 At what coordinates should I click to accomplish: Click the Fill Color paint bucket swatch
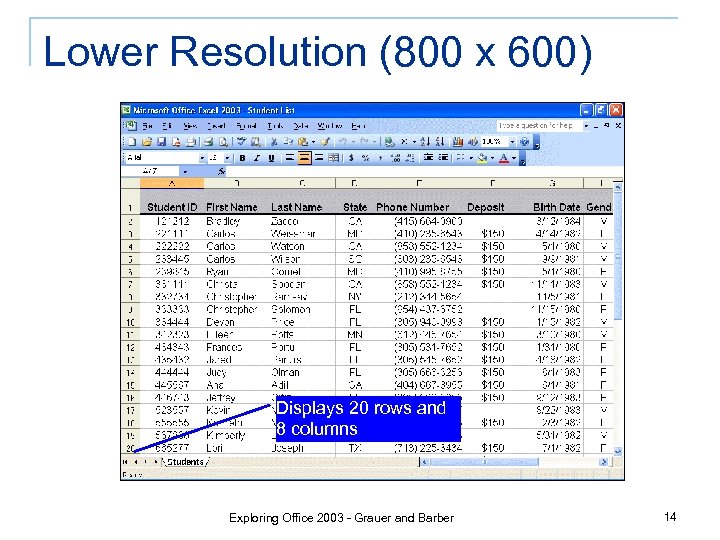[482, 158]
